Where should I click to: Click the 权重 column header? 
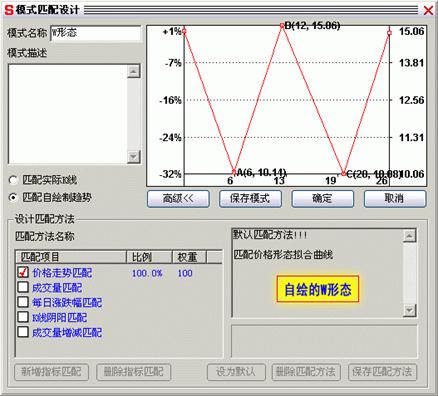coord(189,257)
